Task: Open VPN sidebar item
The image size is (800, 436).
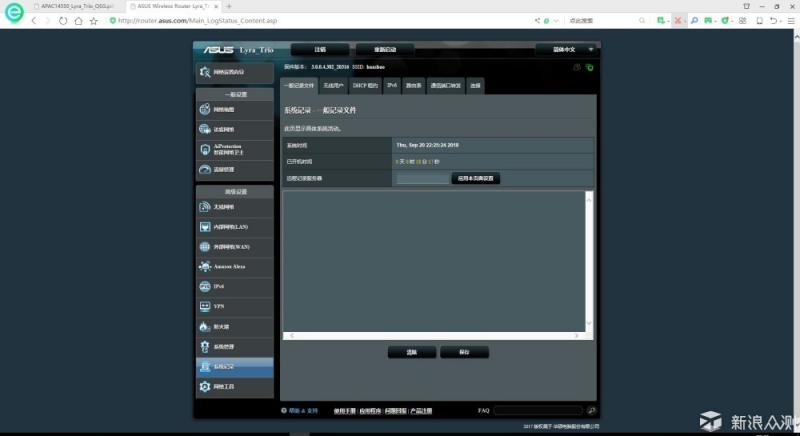Action: click(235, 306)
